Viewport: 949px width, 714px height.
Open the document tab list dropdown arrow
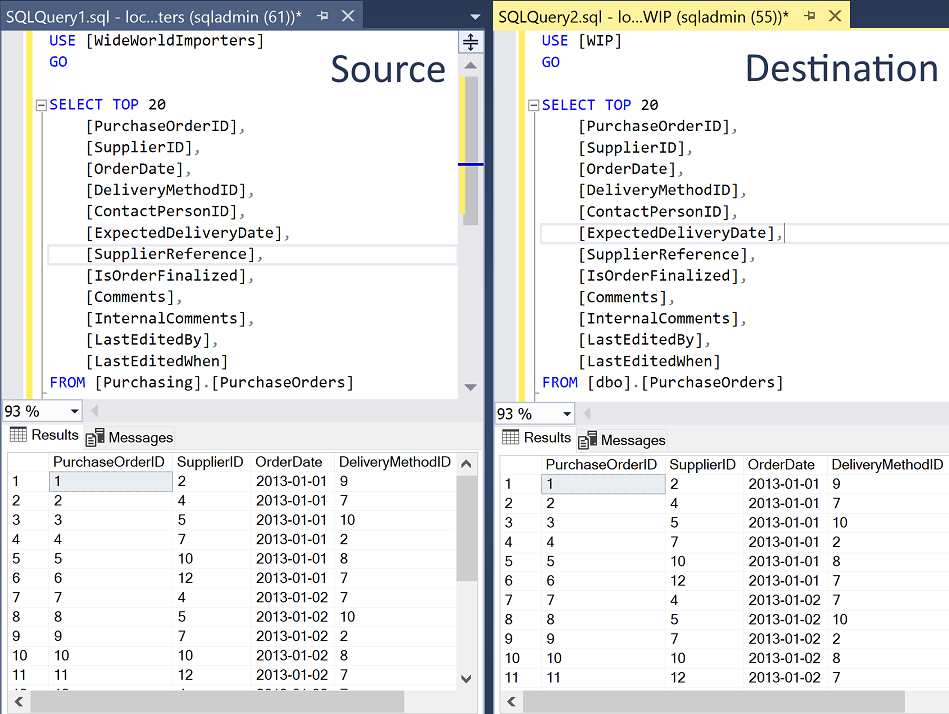coord(475,17)
